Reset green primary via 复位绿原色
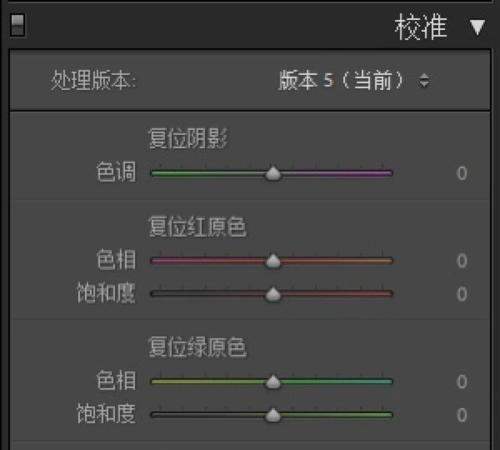 pyautogui.click(x=197, y=347)
